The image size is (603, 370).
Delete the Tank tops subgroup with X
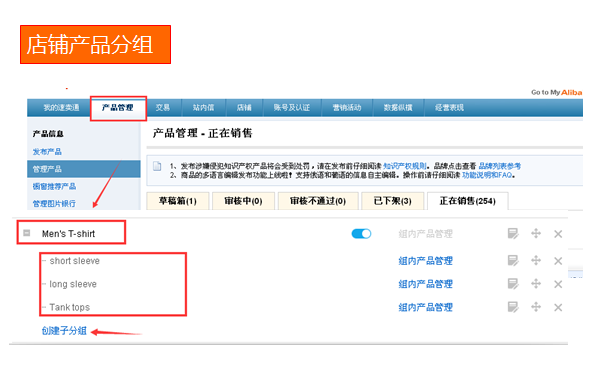tap(558, 307)
